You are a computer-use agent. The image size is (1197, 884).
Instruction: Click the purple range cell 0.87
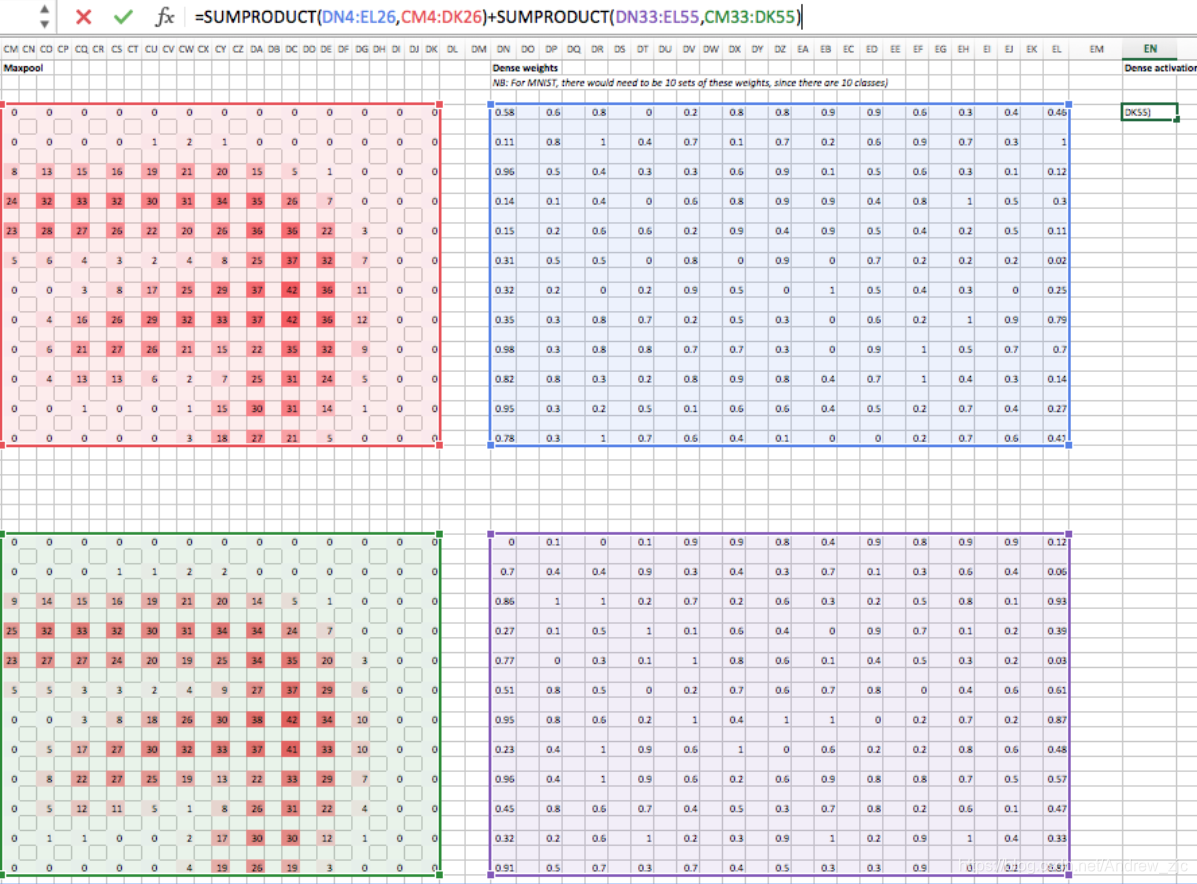coord(1057,720)
